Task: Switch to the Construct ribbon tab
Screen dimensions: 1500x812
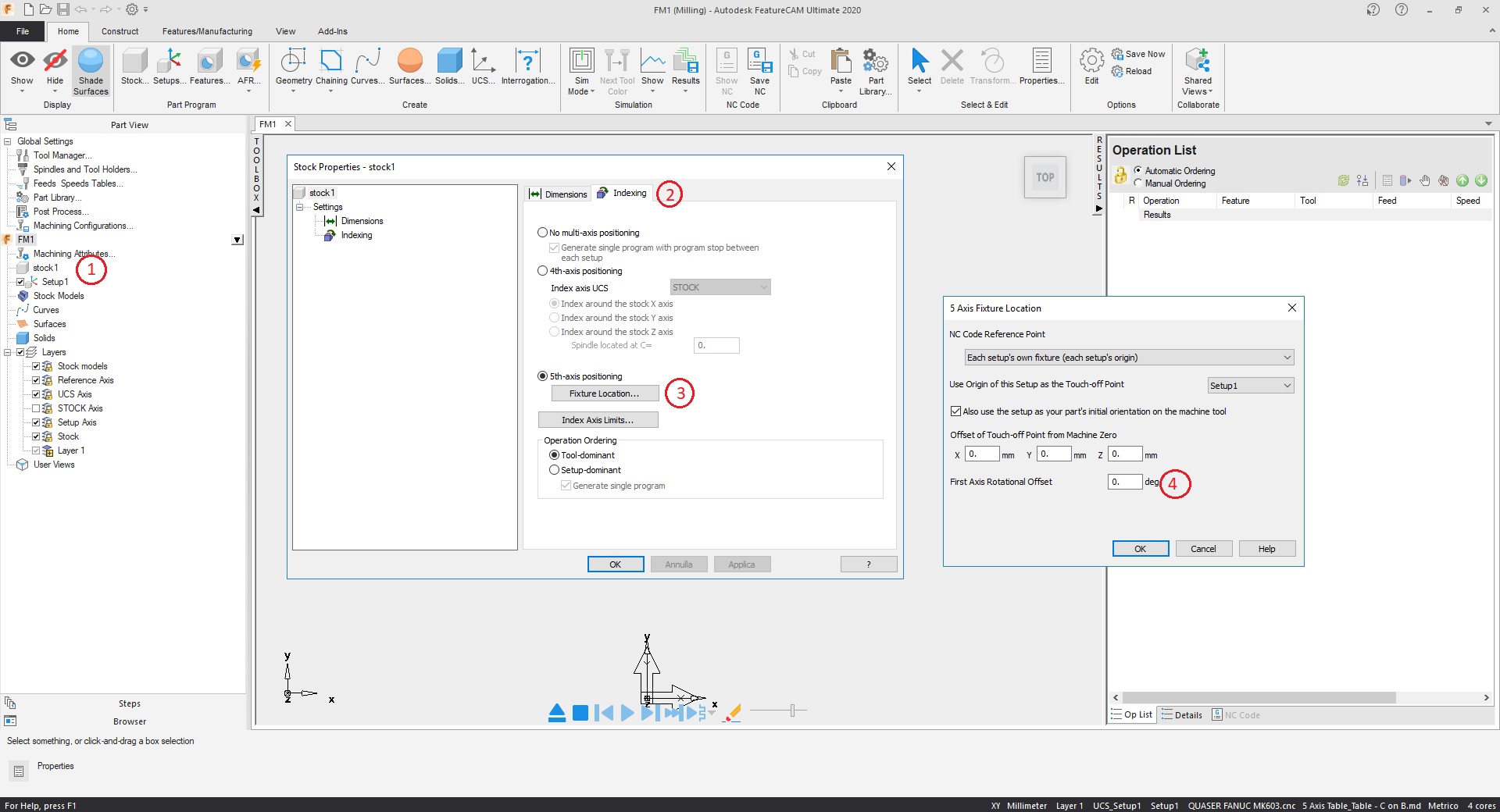Action: point(120,31)
